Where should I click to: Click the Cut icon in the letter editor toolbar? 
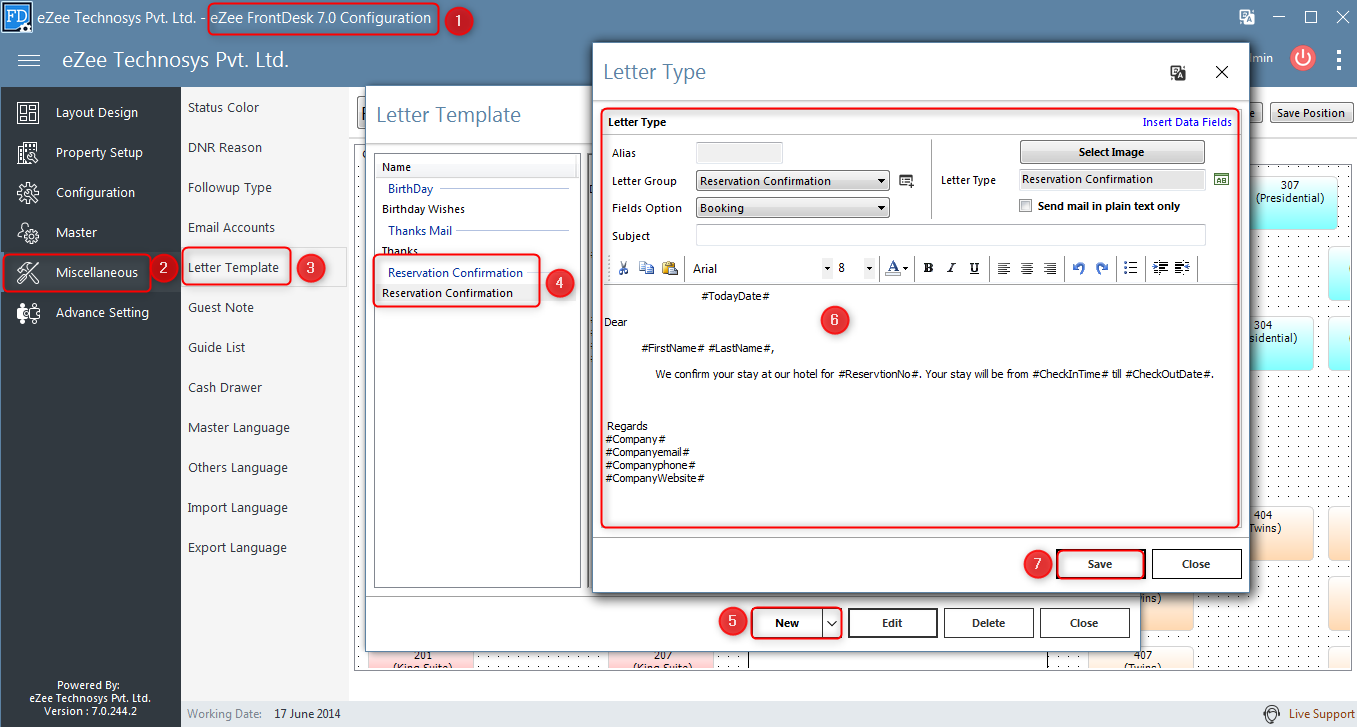[x=624, y=268]
